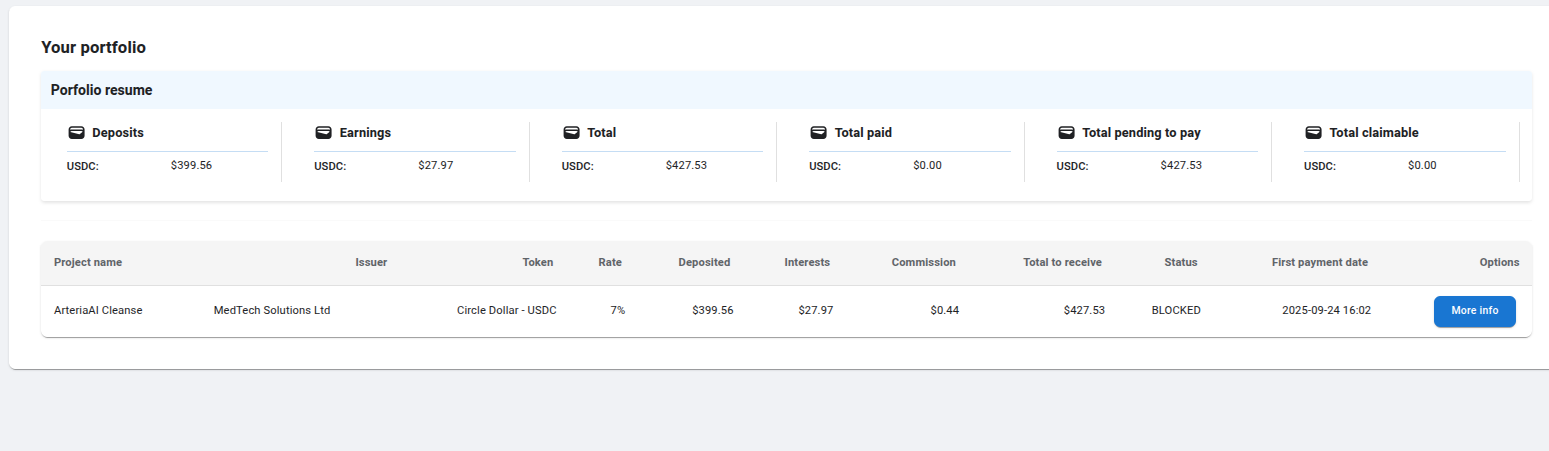
Task: Select the ArteriaAI Cleanse project name
Action: 98,311
